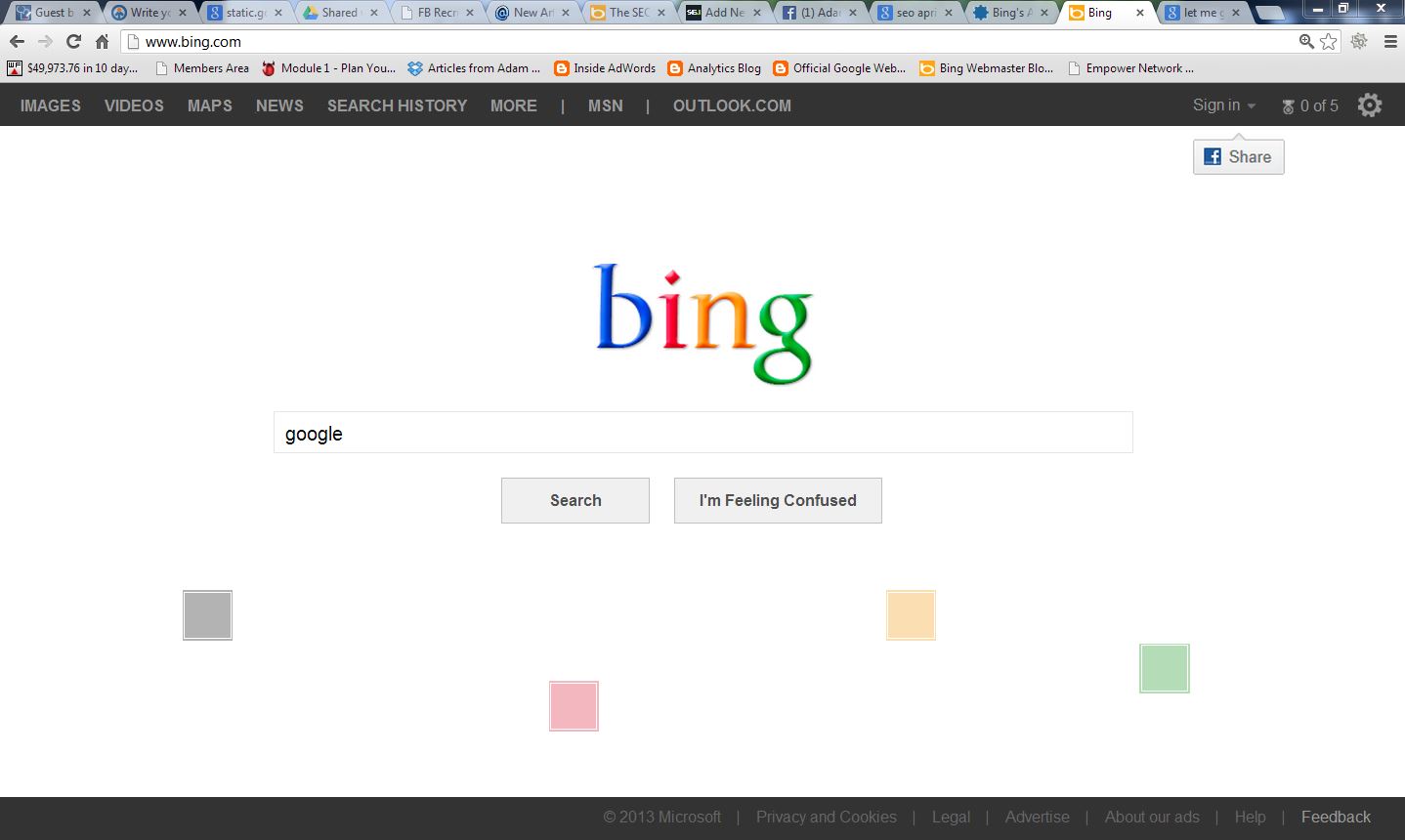Switch to the static.g tab
The width and height of the screenshot is (1405, 840).
244,13
